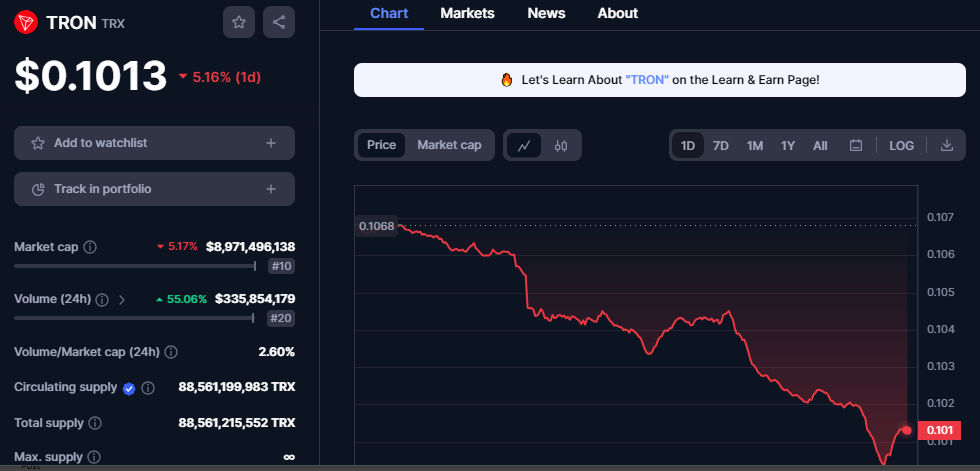Click the 88,561,199,983 TRX circulating value

click(x=237, y=387)
